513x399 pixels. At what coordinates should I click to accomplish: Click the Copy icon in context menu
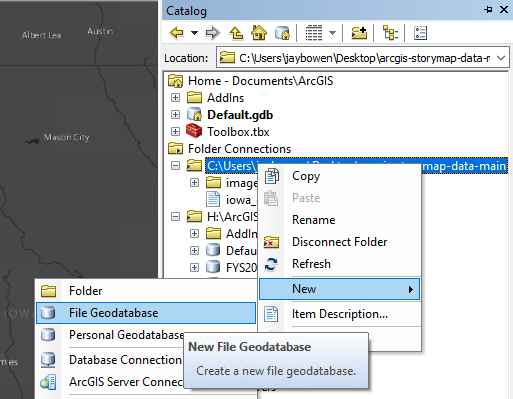pyautogui.click(x=272, y=176)
